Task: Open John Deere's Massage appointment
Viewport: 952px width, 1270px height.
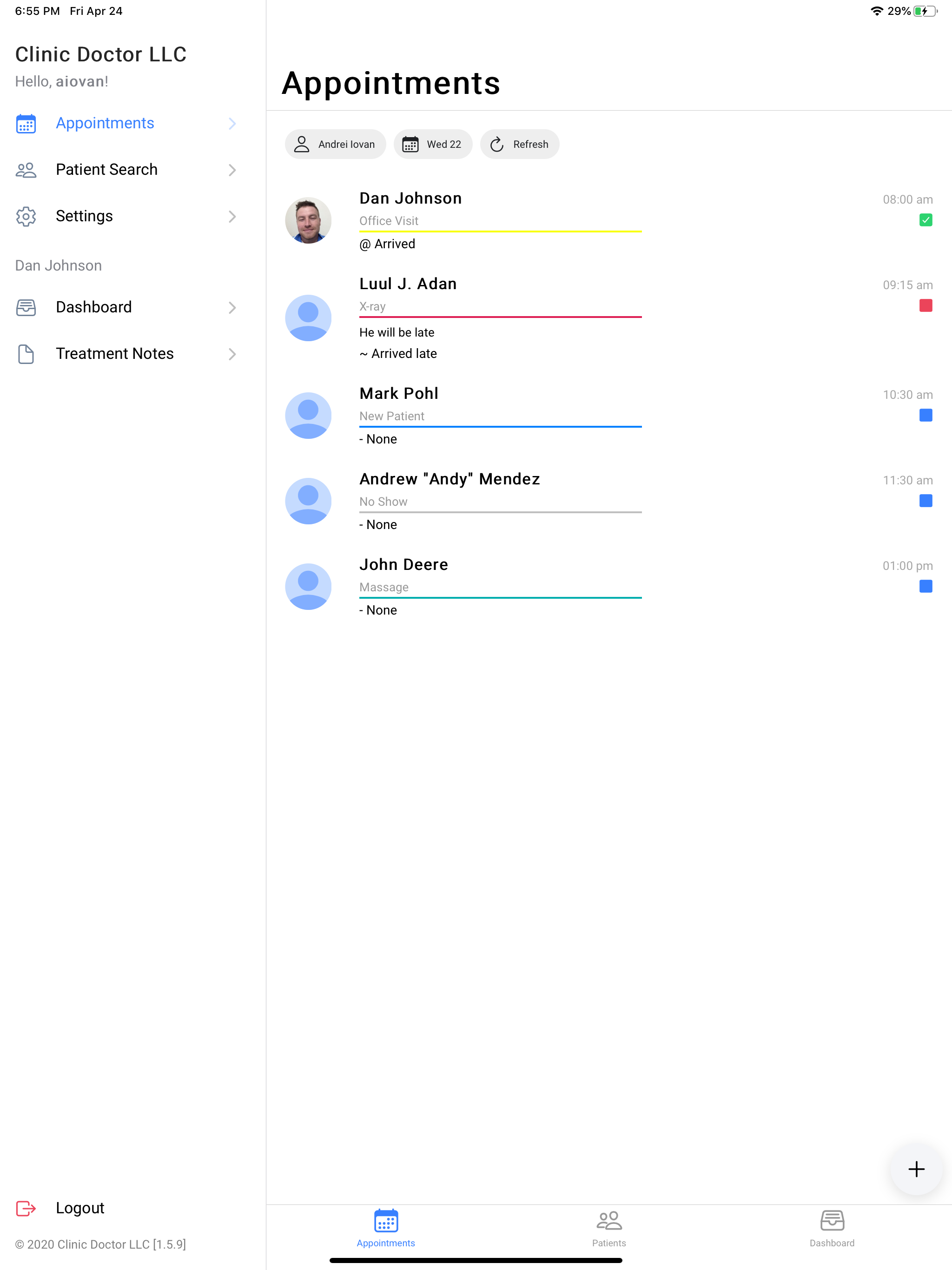Action: click(x=608, y=587)
